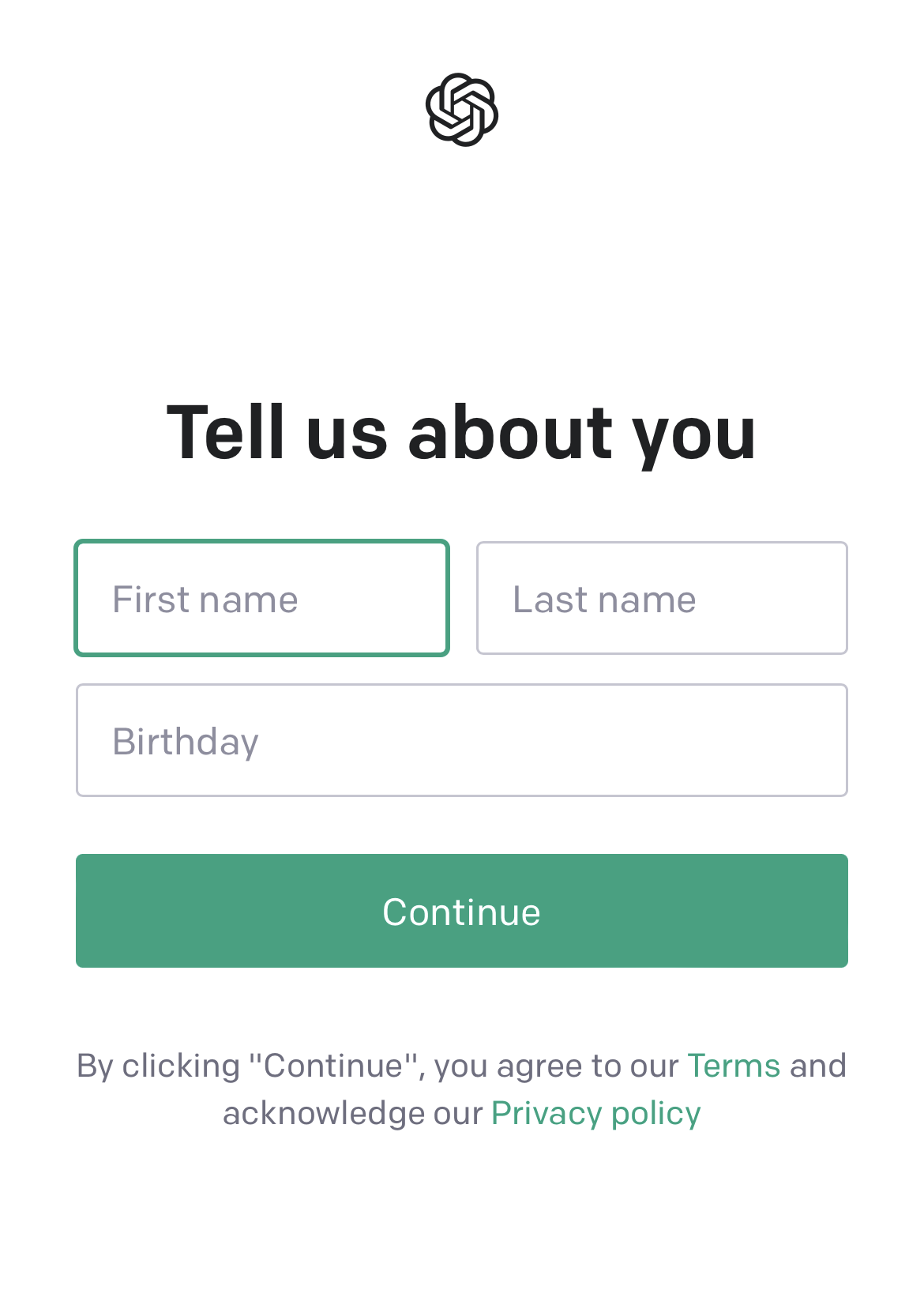Click the word "about" in the page title
The height and width of the screenshot is (1305, 924).
click(510, 432)
